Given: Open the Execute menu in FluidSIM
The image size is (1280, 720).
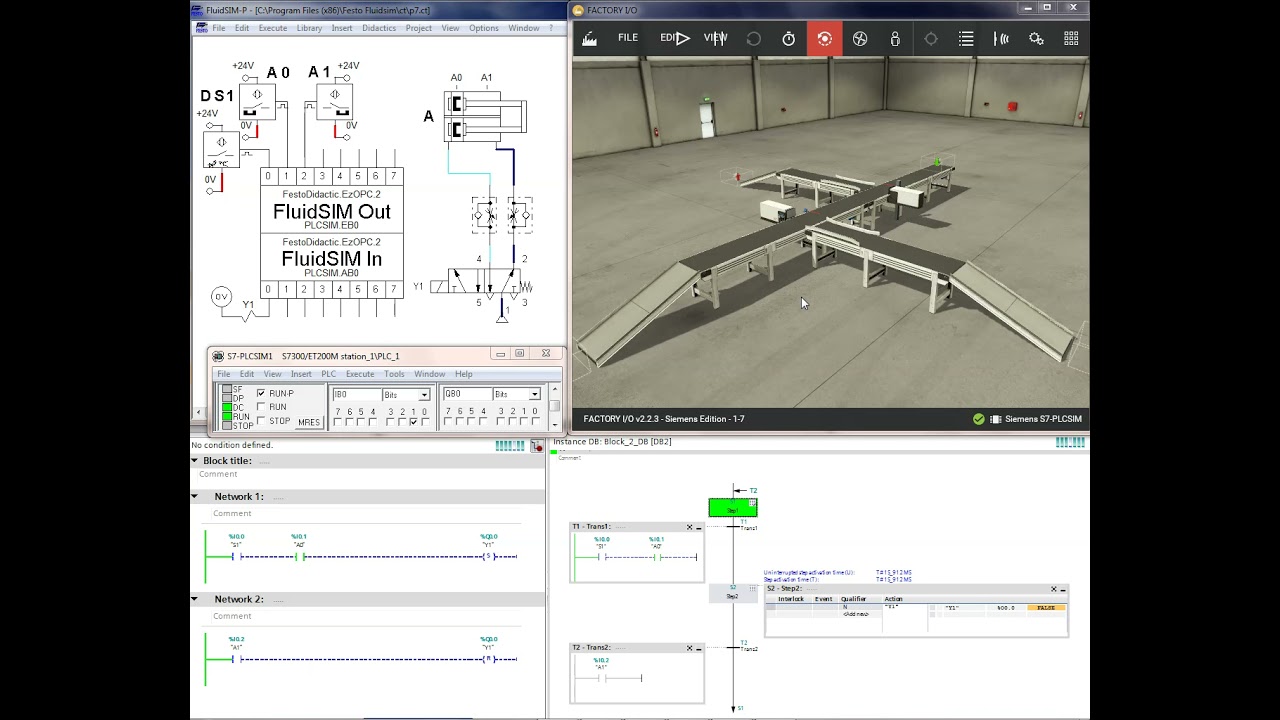Looking at the screenshot, I should coord(273,28).
